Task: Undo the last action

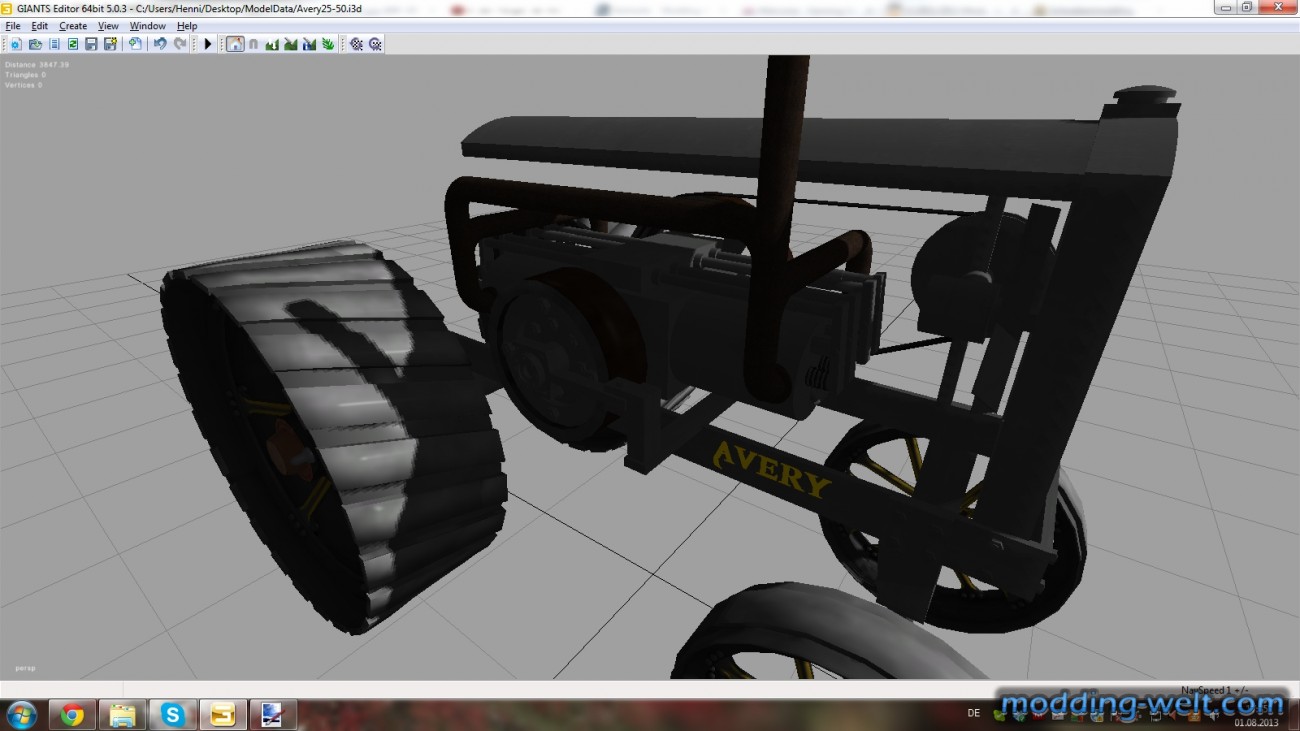Action: [160, 44]
